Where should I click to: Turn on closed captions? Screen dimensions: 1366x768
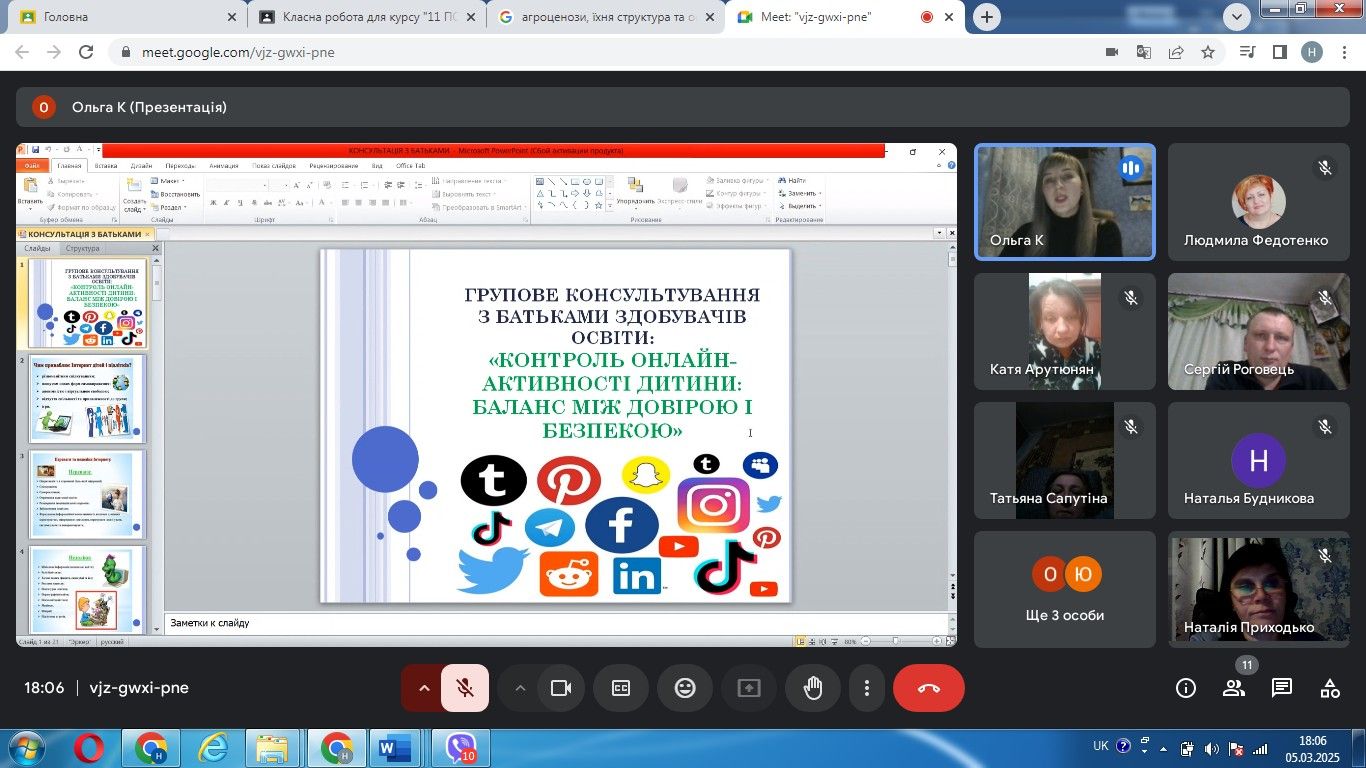pos(621,688)
